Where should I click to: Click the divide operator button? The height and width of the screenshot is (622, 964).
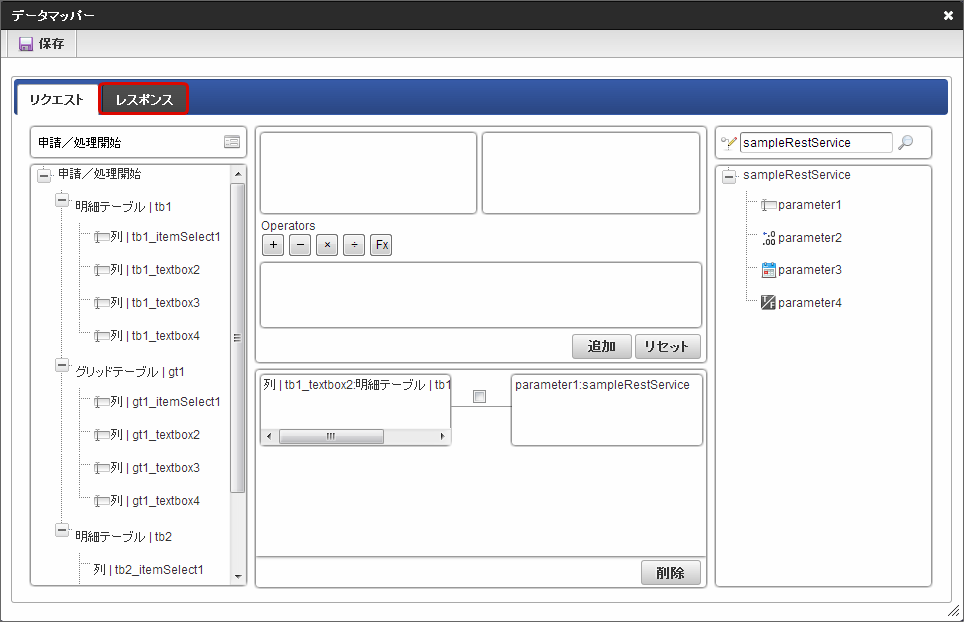click(x=354, y=246)
